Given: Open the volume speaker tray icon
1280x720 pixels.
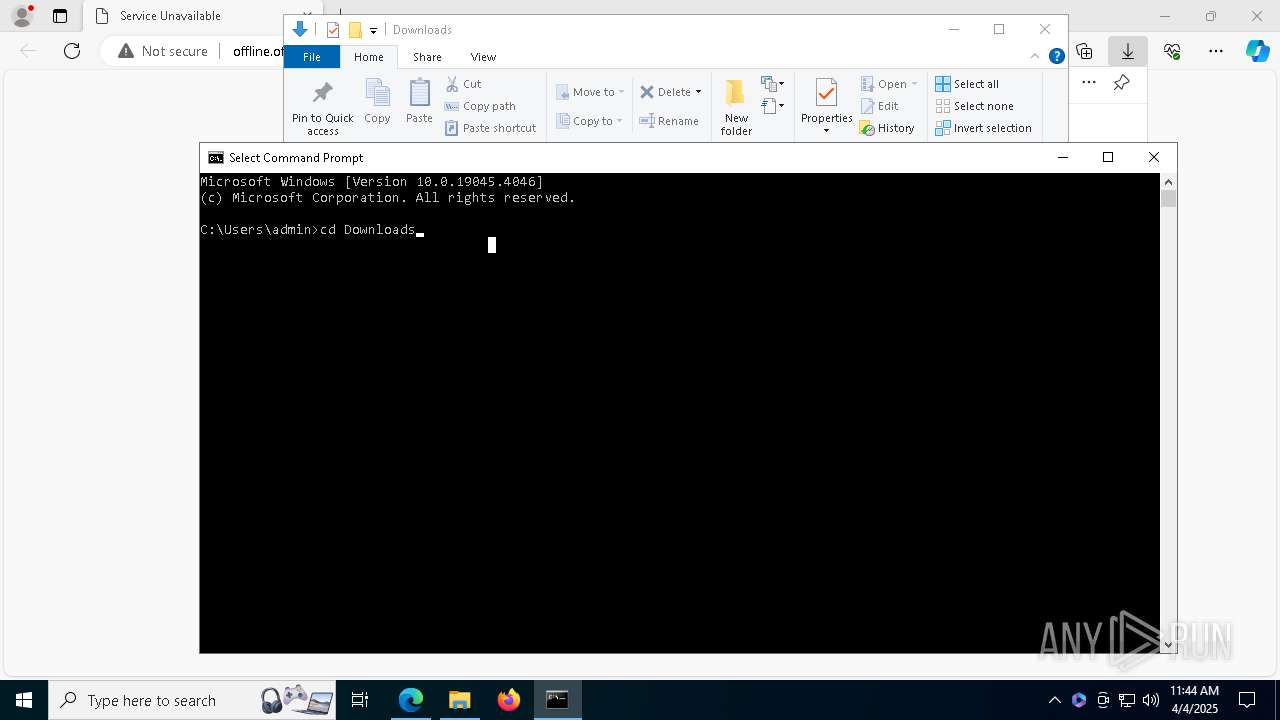Looking at the screenshot, I should (1150, 700).
